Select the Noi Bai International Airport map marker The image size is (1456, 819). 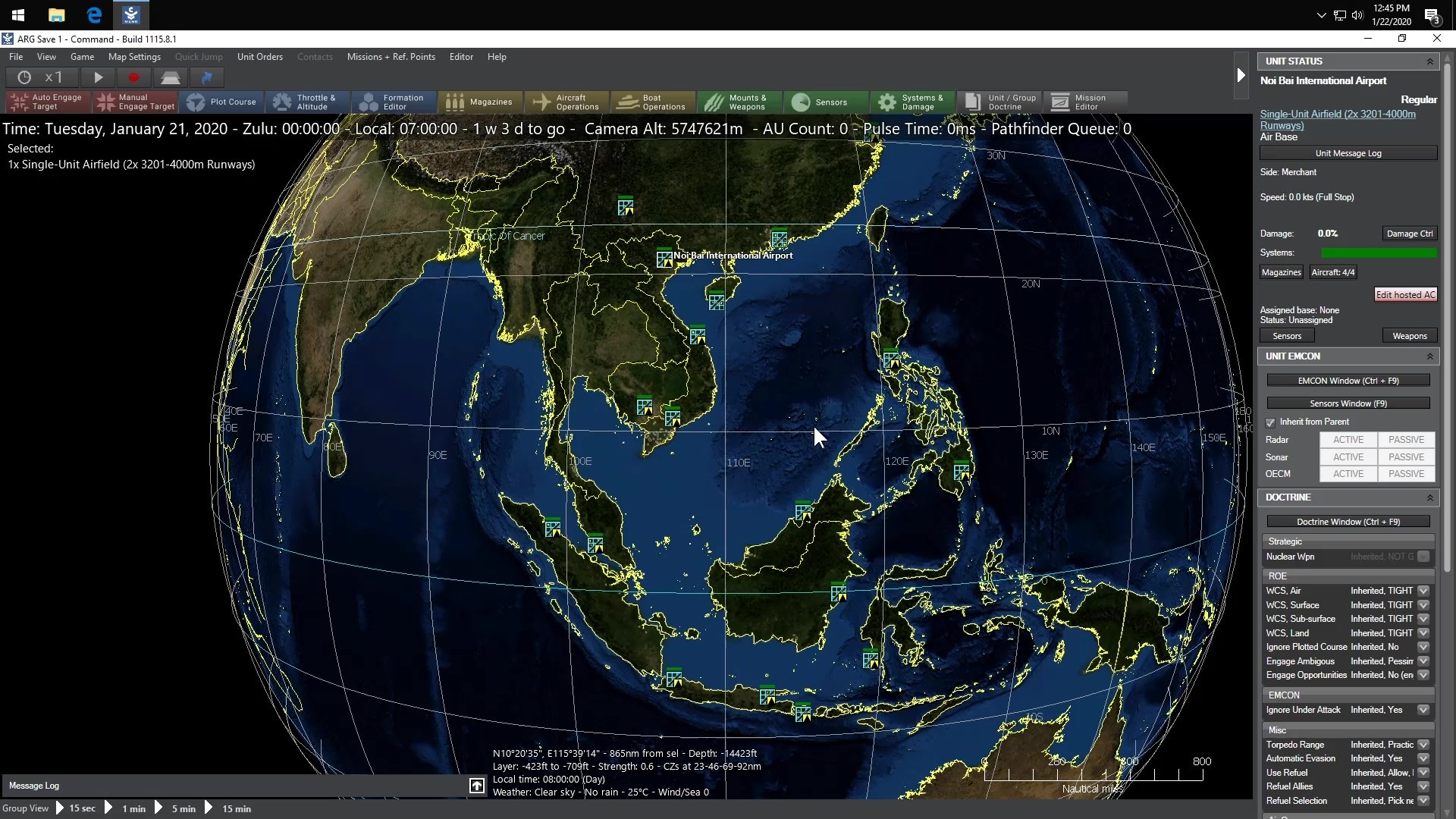click(664, 258)
